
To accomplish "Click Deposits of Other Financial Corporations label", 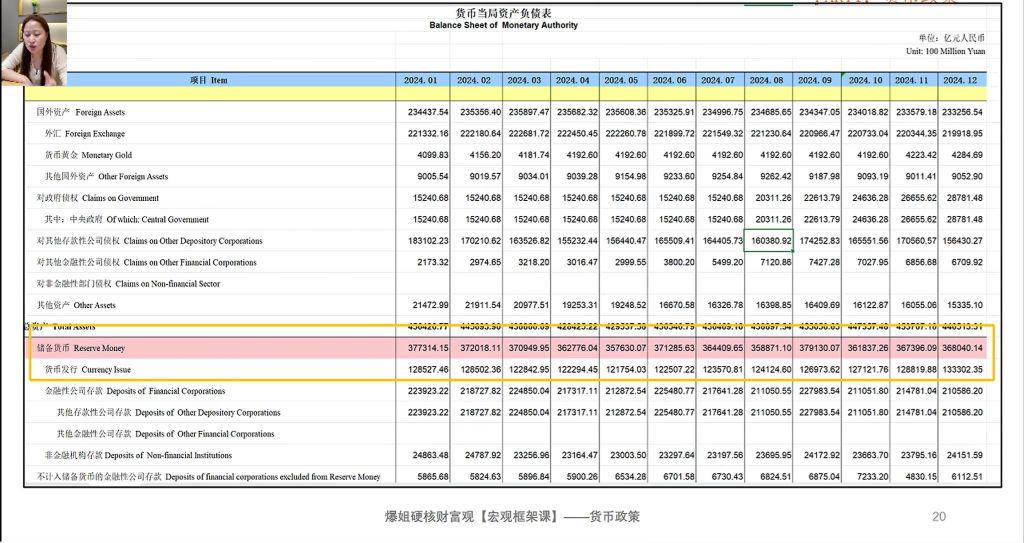I will [x=165, y=434].
